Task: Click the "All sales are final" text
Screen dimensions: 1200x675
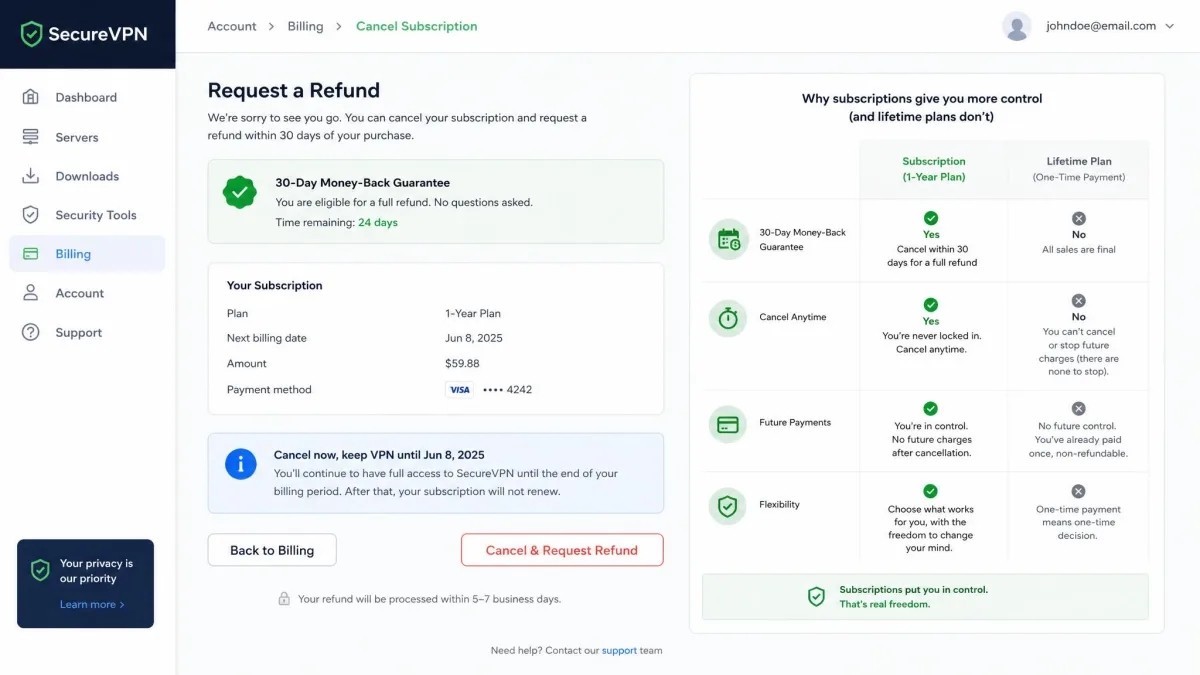Action: click(1079, 250)
